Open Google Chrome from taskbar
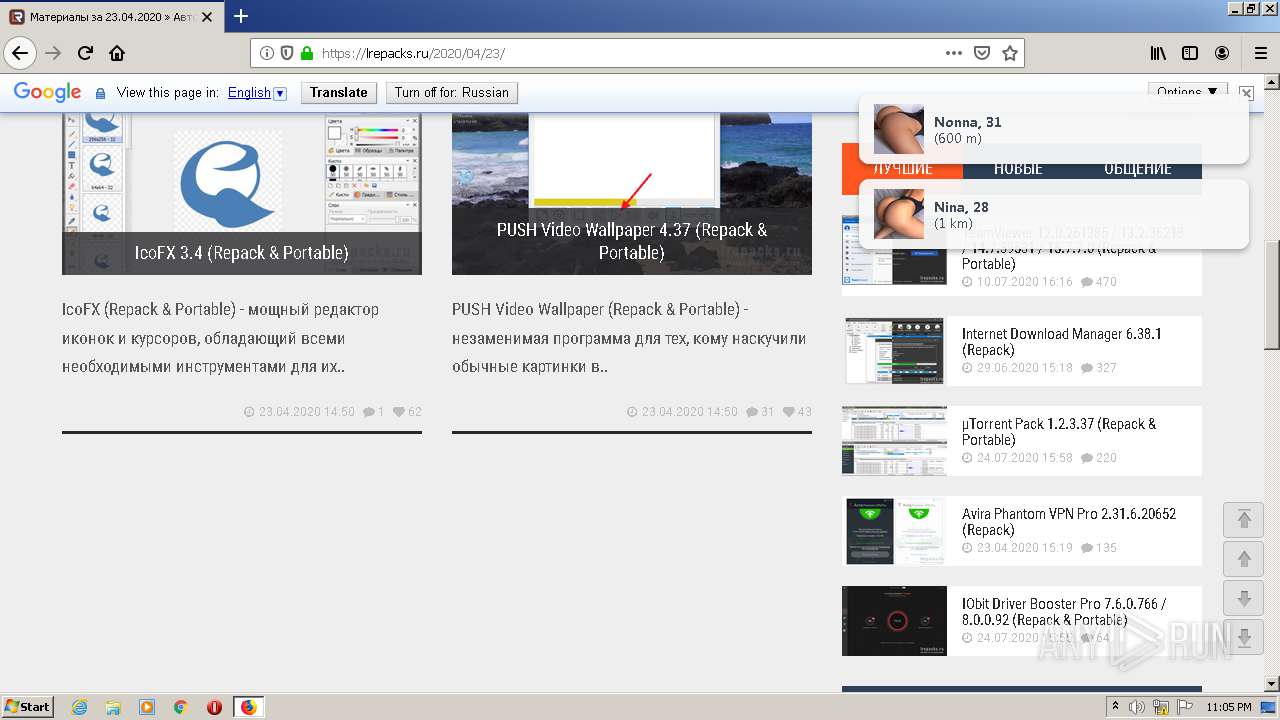This screenshot has height=720, width=1280. (181, 707)
